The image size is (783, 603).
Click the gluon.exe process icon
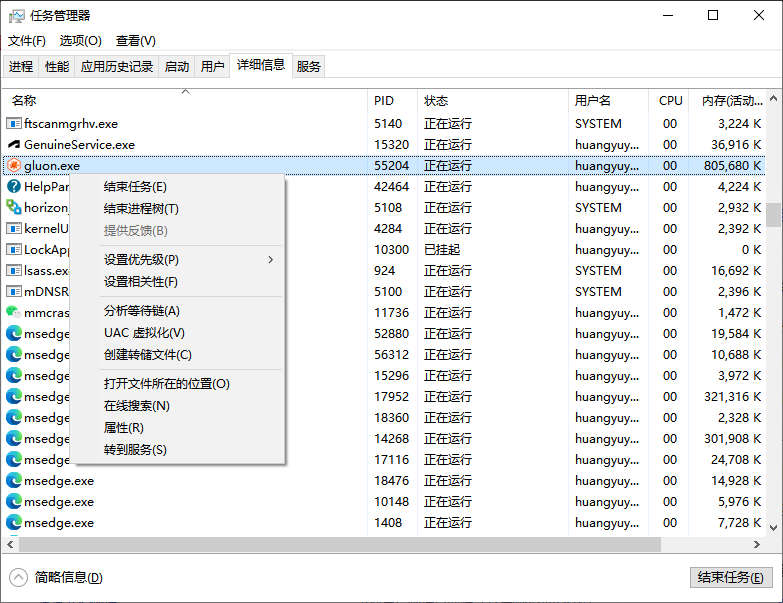pyautogui.click(x=14, y=166)
